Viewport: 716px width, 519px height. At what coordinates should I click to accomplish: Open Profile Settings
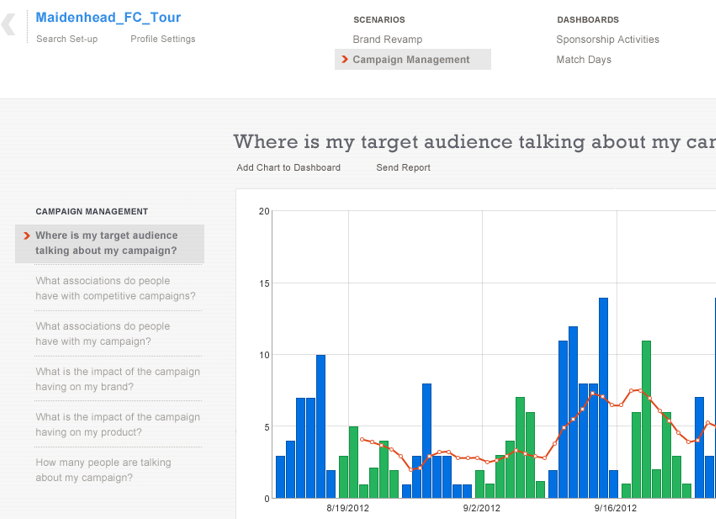pos(163,39)
